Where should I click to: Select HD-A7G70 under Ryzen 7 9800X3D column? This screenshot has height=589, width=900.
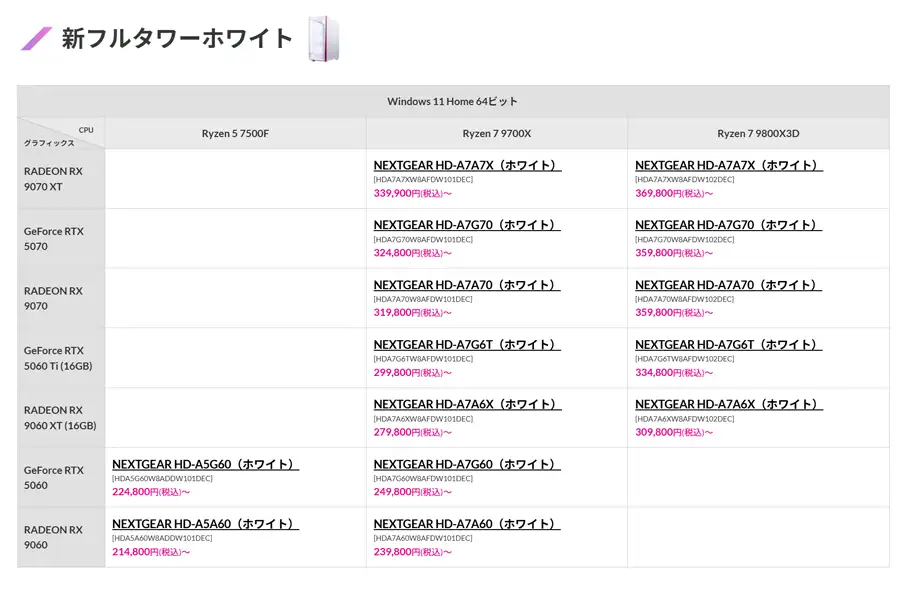pos(728,225)
